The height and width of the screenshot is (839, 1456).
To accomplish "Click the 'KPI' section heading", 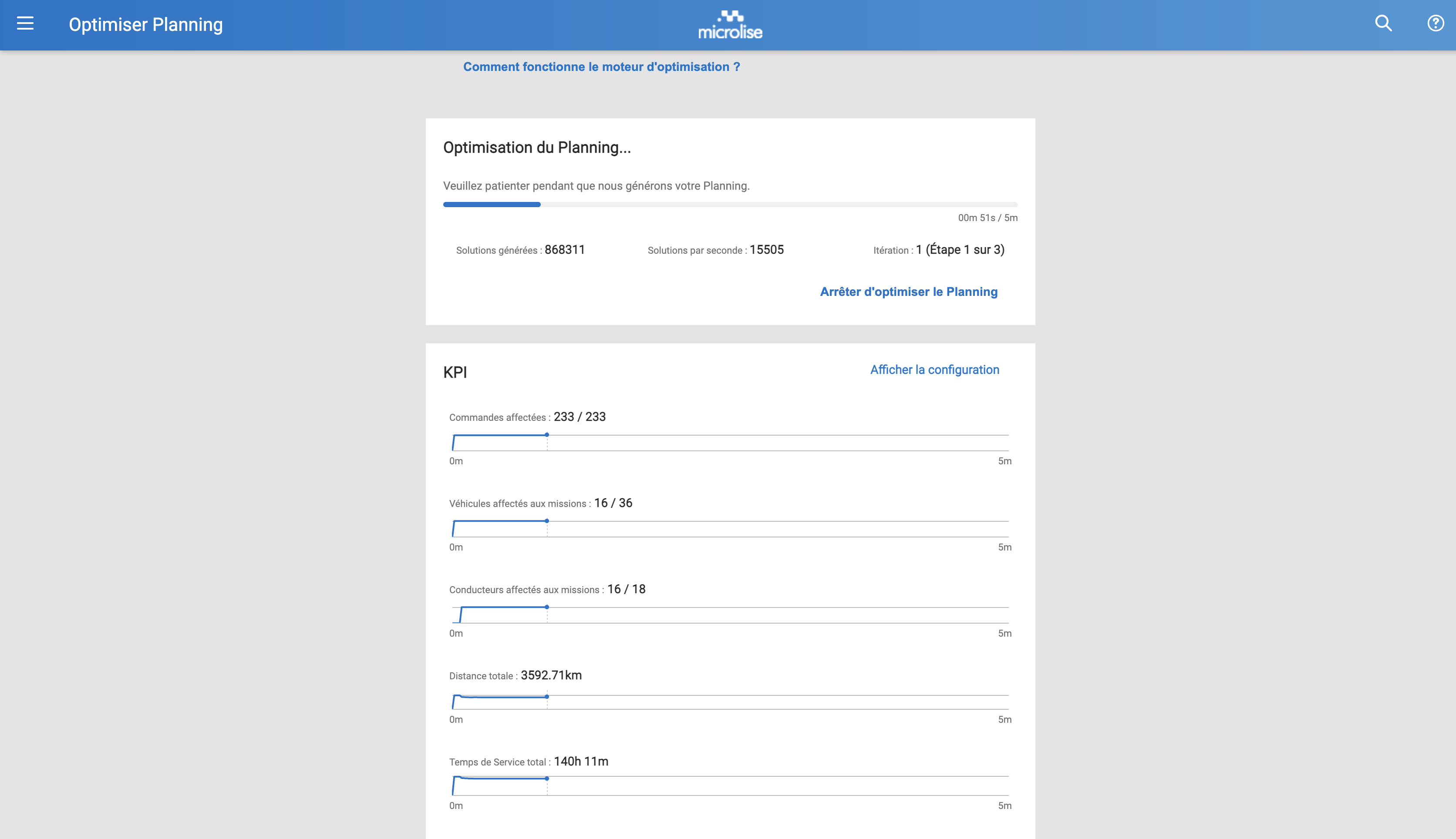I will (455, 372).
